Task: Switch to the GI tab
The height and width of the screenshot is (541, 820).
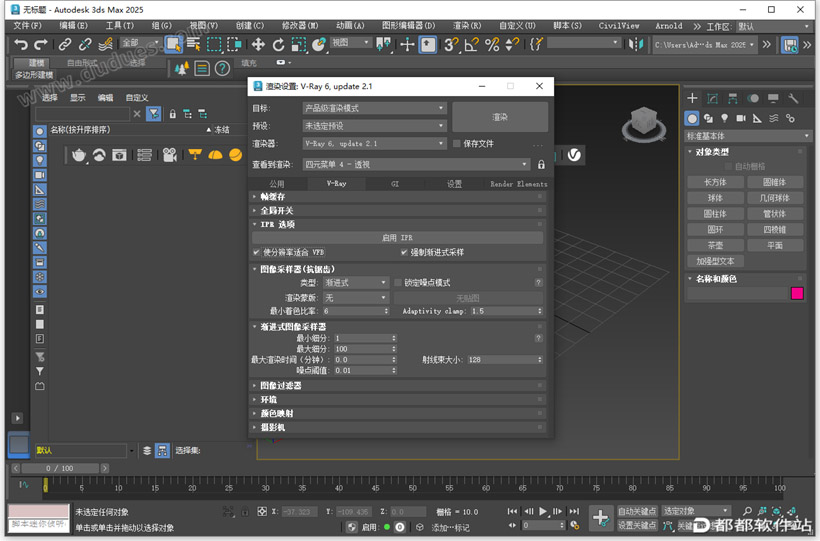Action: (x=395, y=184)
